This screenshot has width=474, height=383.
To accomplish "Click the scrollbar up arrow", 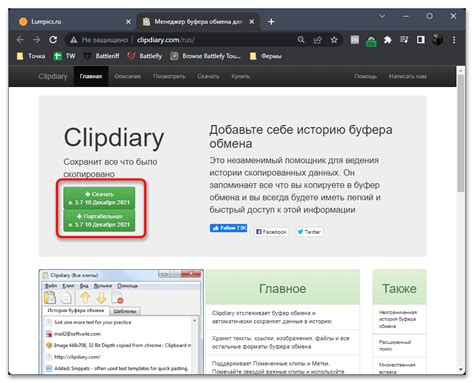I will click(x=461, y=70).
